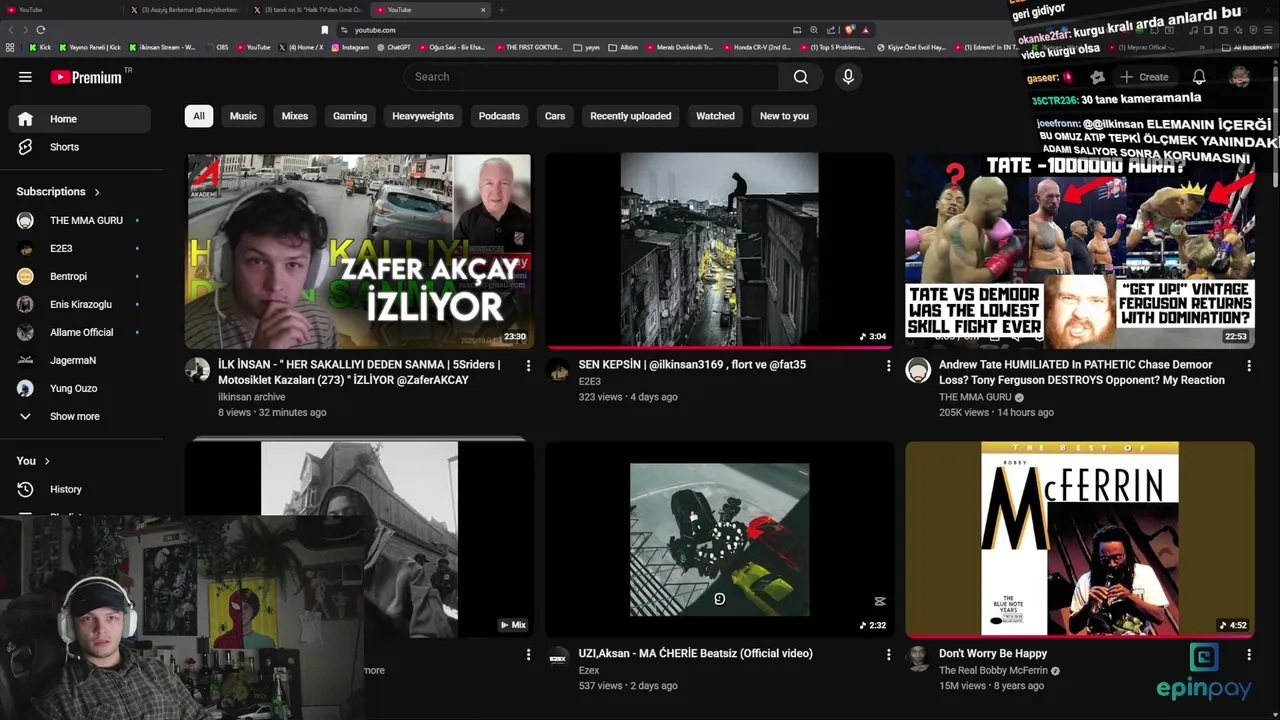Image resolution: width=1280 pixels, height=720 pixels.
Task: Open the SEN KEPSİN video thumbnail
Action: click(719, 250)
